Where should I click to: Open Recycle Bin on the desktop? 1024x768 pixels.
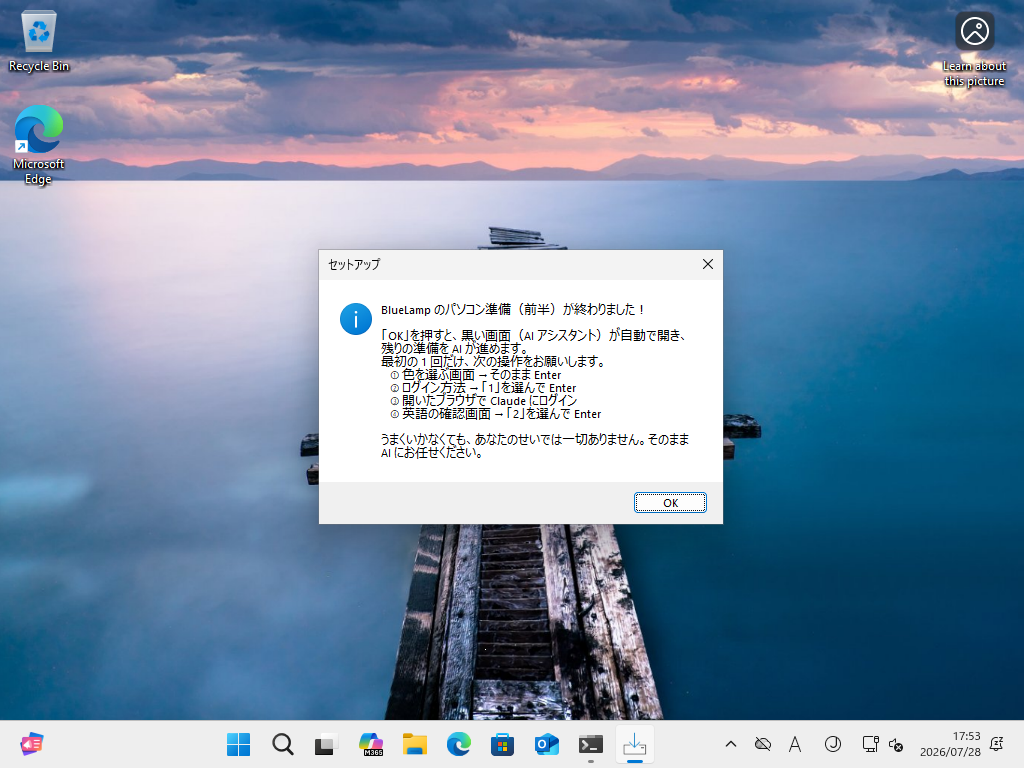39,41
